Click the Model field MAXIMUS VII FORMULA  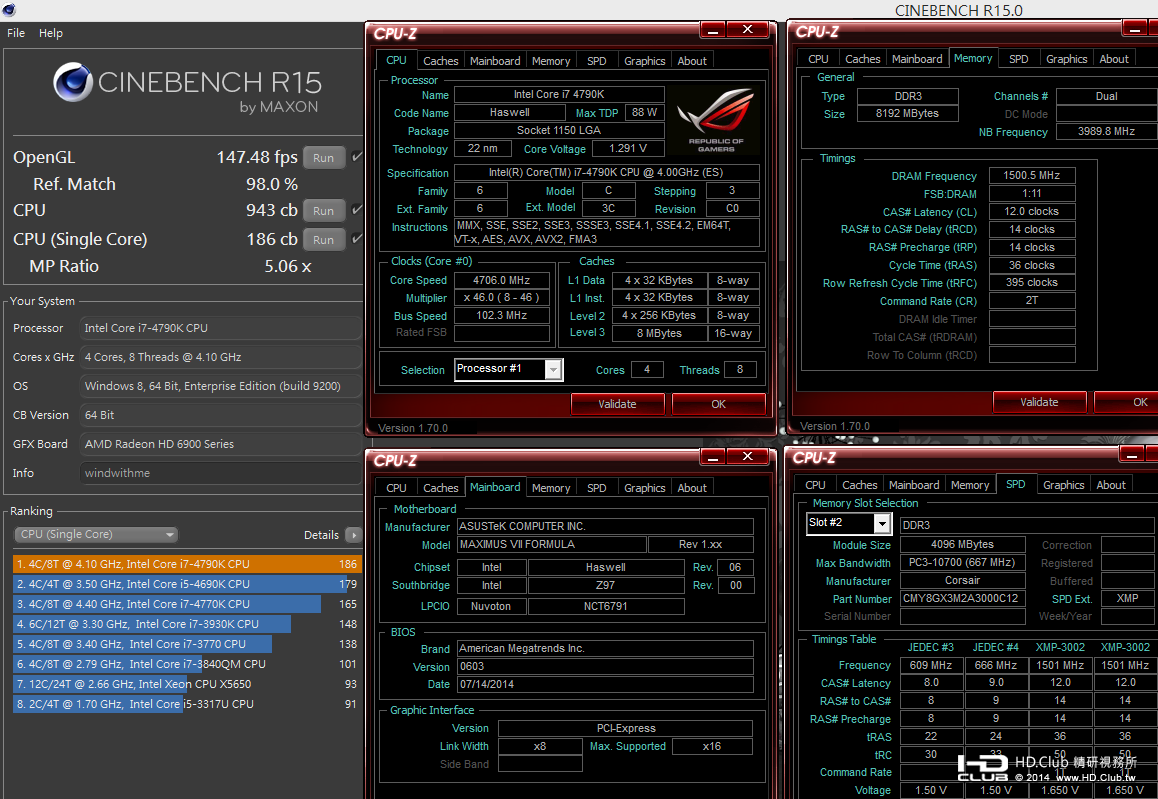tap(551, 544)
